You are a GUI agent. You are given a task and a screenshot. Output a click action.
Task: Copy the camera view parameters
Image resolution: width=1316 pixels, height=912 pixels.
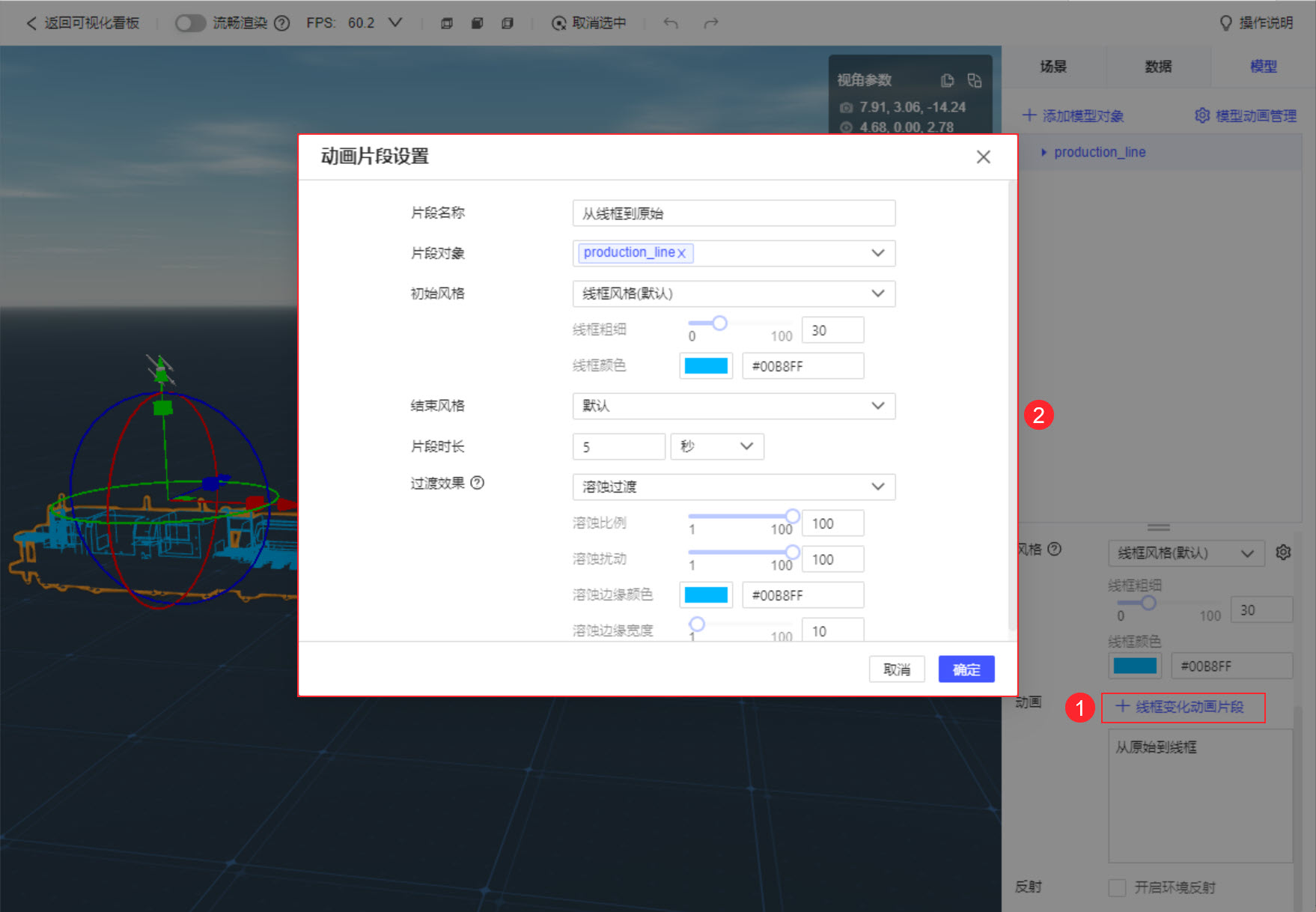click(x=947, y=80)
